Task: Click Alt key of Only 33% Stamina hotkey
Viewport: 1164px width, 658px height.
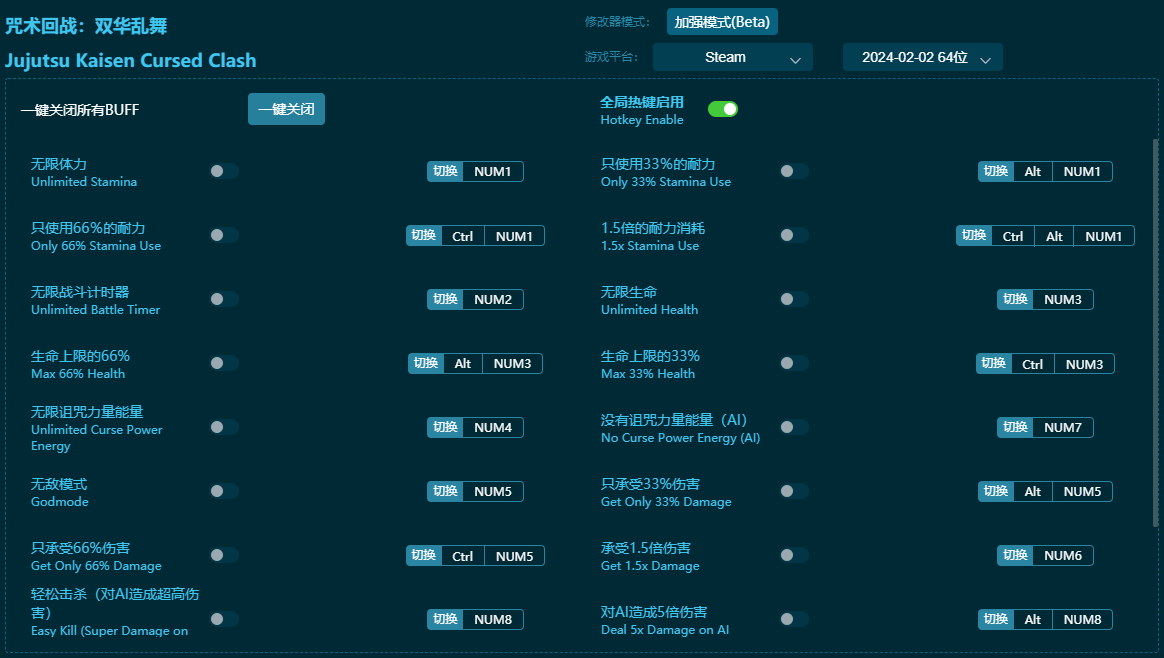Action: pos(1033,172)
